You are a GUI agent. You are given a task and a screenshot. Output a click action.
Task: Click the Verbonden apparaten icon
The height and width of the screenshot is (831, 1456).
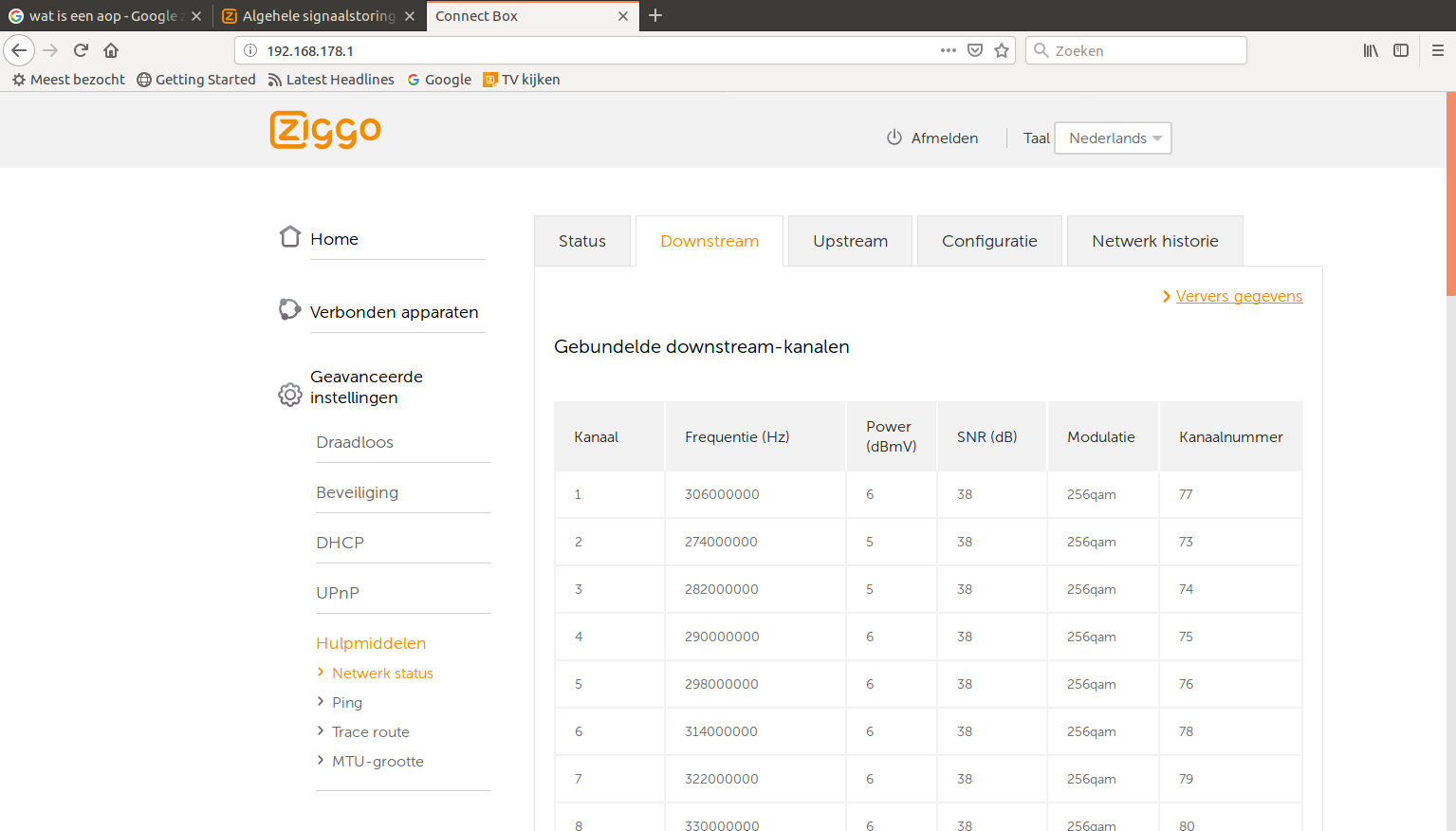[x=289, y=309]
